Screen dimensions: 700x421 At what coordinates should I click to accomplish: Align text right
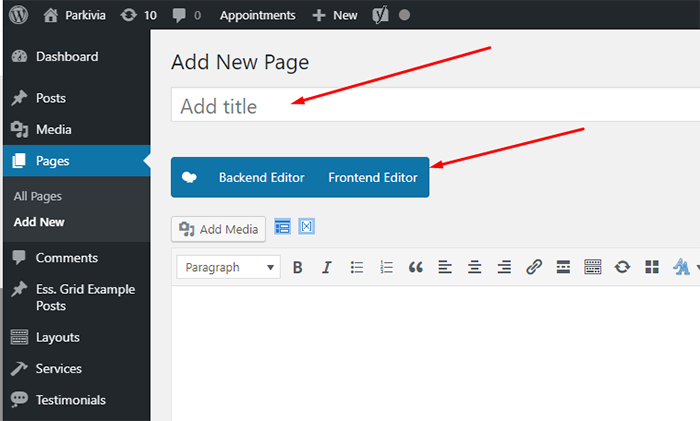click(505, 267)
